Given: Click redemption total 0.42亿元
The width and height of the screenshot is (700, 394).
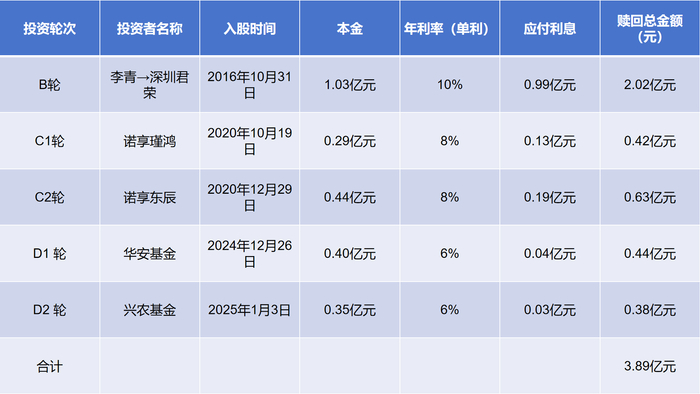Looking at the screenshot, I should click(650, 141).
